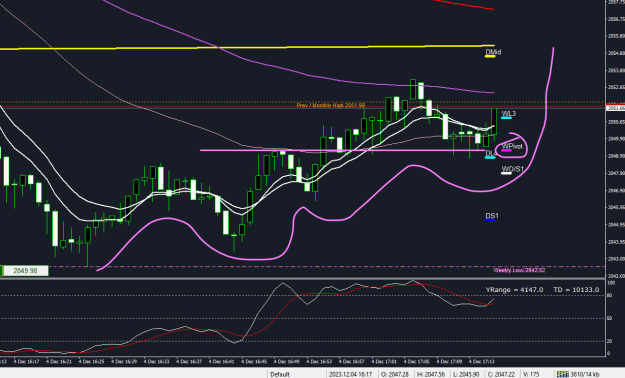Click the 4 Dec 17:05 time label
Viewport: 625px width, 378px height.
(417, 362)
